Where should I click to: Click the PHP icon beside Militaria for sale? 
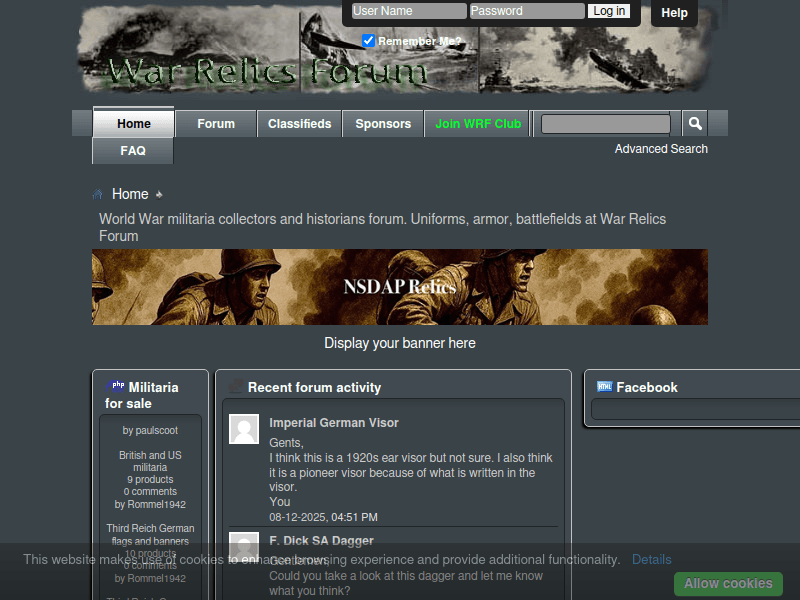click(x=116, y=386)
